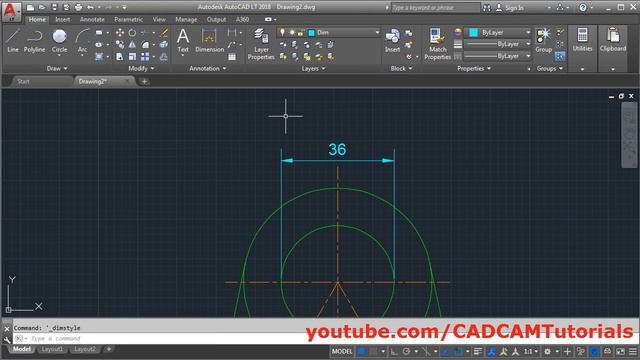Select the Mirror tool in Modify
Viewport: 640px width, 360px height.
132,44
